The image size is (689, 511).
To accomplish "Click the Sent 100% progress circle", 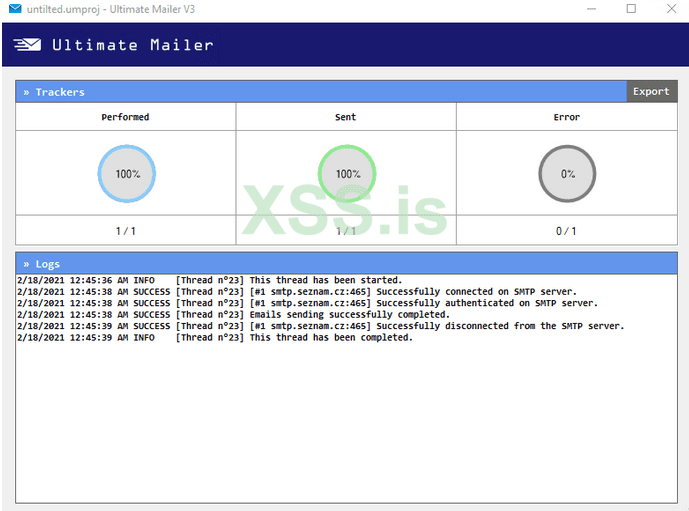I will click(347, 174).
